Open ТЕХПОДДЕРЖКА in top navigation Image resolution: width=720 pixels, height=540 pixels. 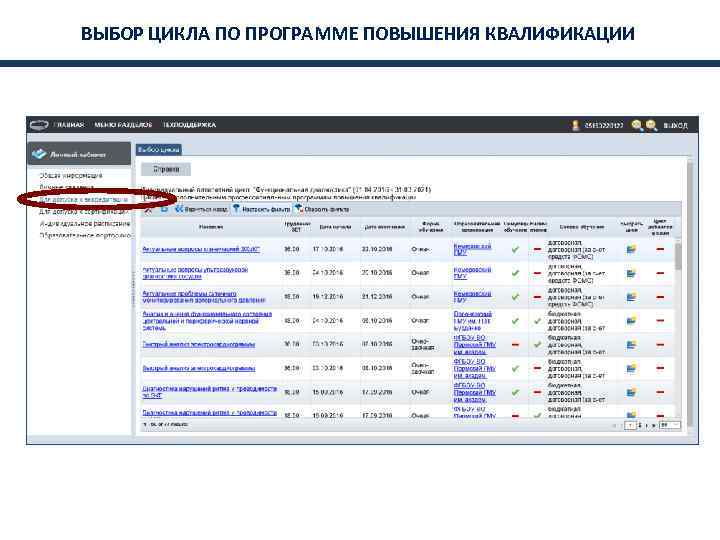point(189,125)
